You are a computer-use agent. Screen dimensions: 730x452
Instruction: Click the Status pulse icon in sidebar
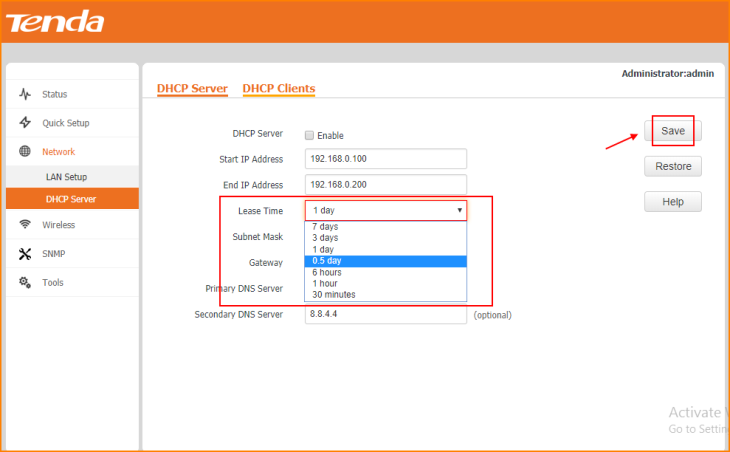coord(25,94)
